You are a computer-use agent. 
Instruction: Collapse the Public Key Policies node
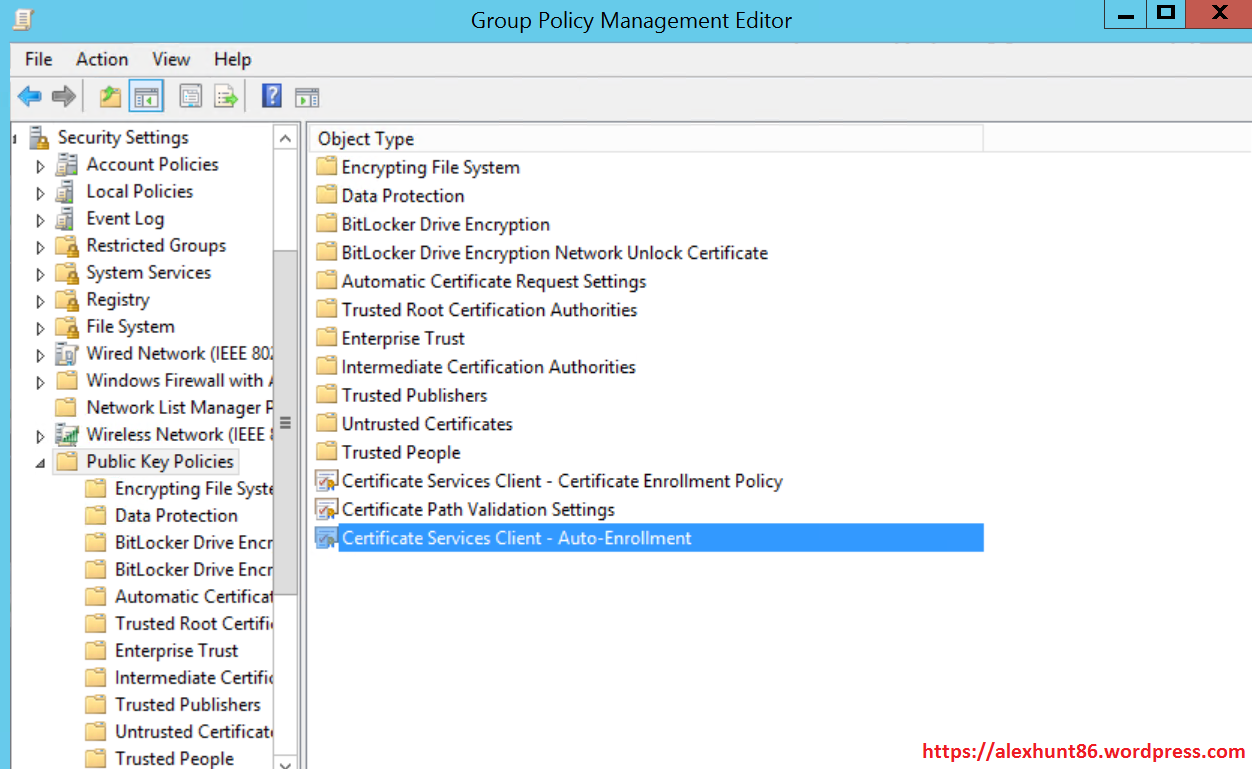[x=40, y=463]
